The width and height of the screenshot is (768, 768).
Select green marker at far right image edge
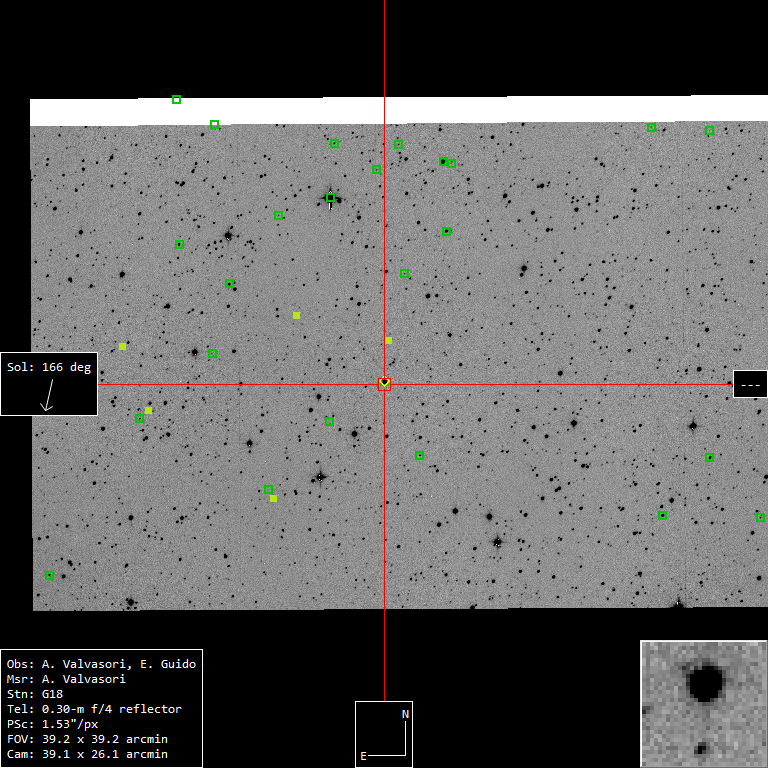(760, 517)
